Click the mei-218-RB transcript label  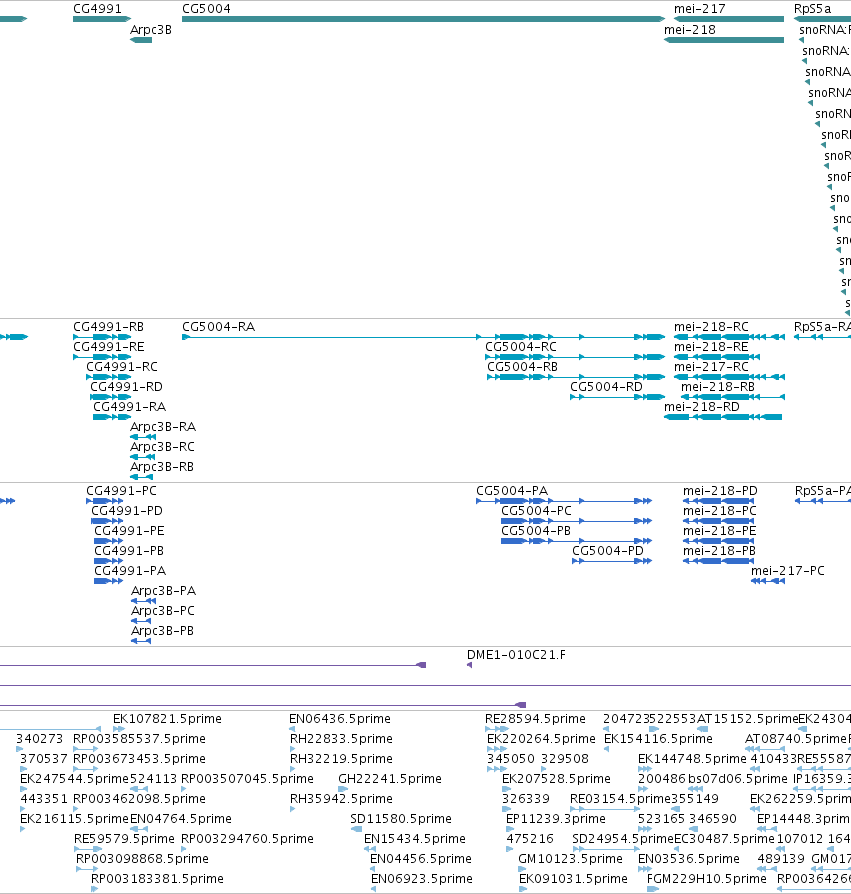[x=718, y=387]
